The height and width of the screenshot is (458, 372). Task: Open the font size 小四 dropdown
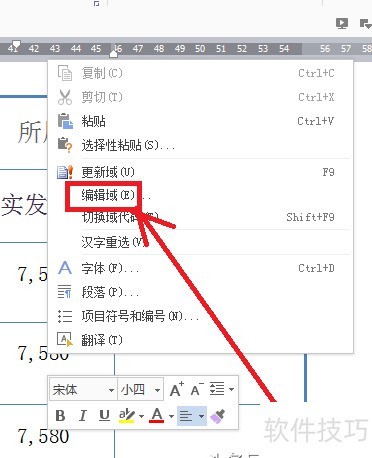[x=157, y=390]
